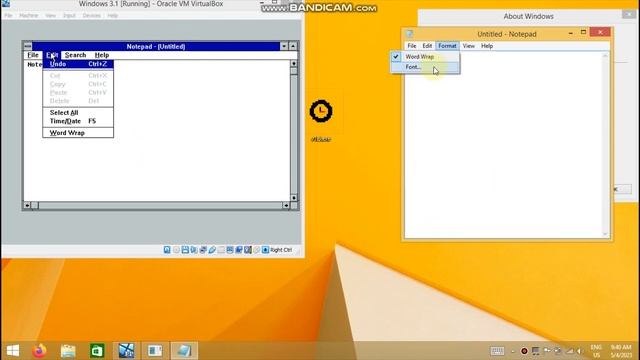Image resolution: width=640 pixels, height=360 pixels.
Task: Uncheck Word Wrap in the Format menu
Action: 425,57
